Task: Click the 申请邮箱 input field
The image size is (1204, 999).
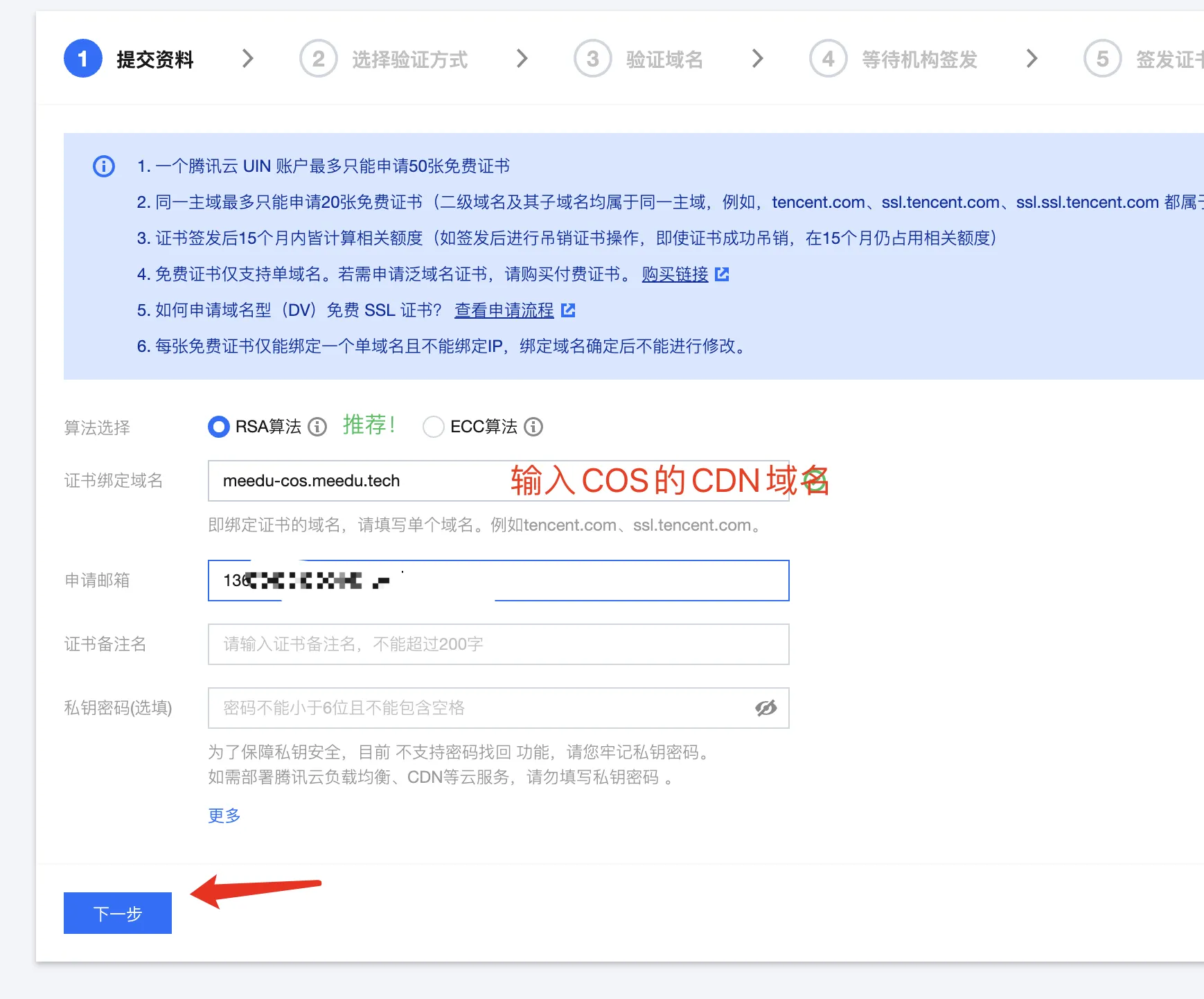Action: click(499, 581)
